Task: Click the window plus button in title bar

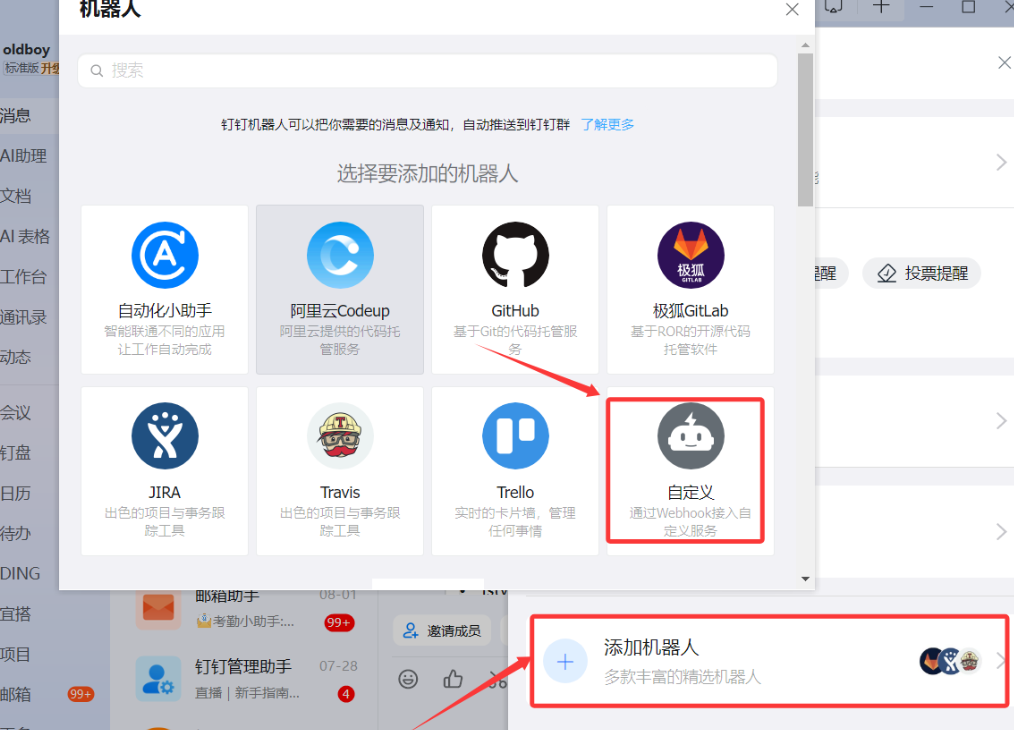Action: 881,7
